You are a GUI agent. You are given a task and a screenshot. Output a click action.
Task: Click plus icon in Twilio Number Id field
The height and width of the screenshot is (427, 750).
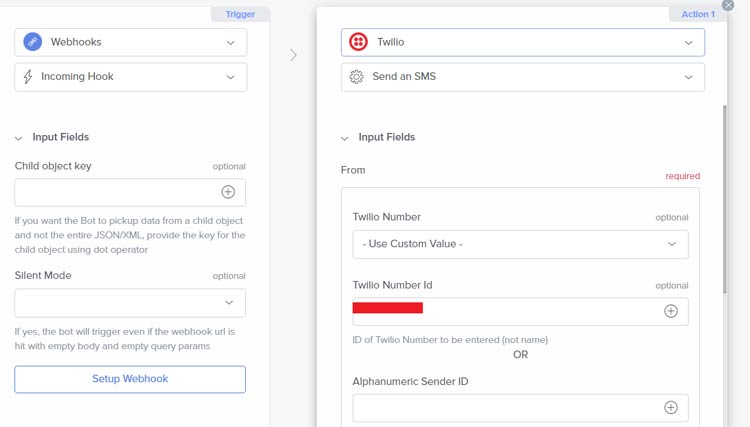tap(671, 311)
